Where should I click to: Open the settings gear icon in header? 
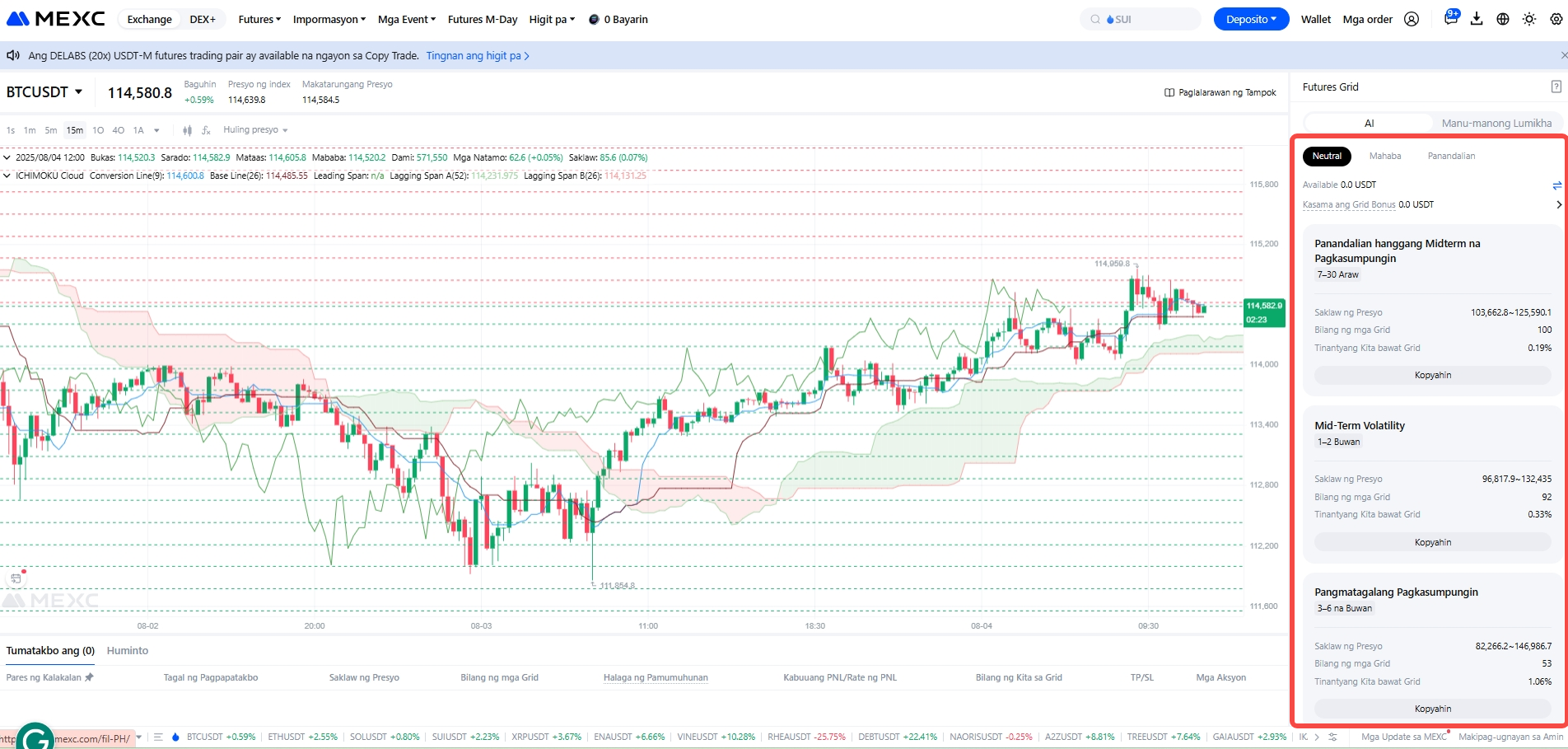coord(1556,19)
